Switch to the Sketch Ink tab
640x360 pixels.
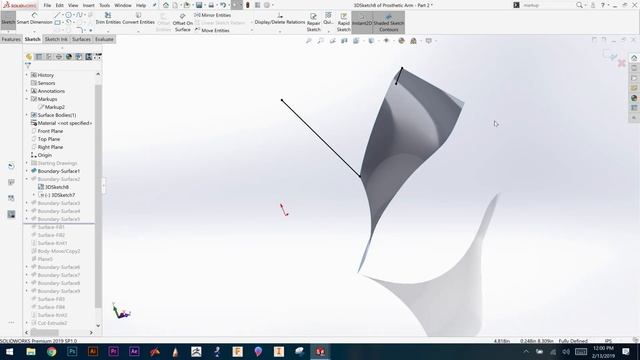56,39
